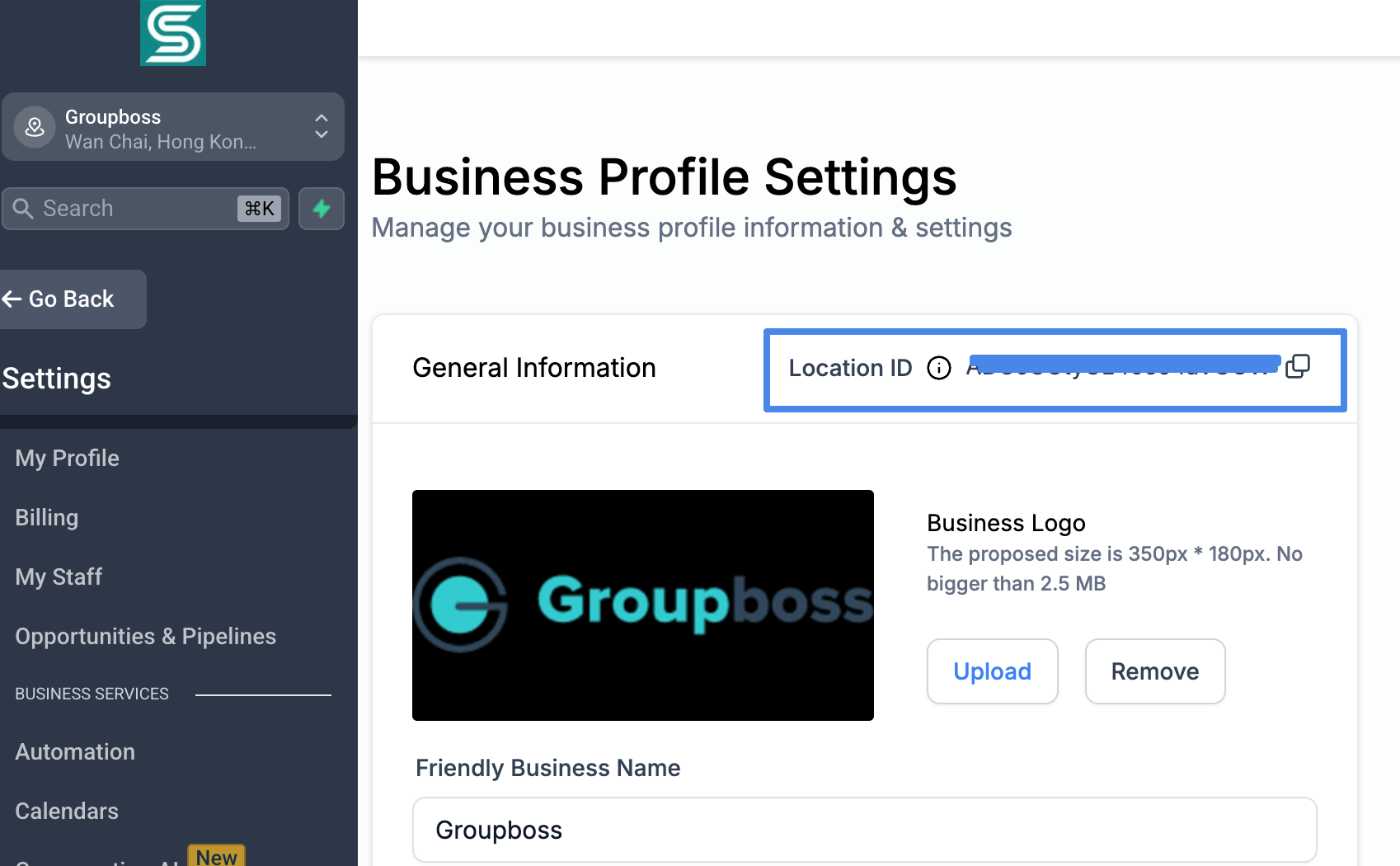The image size is (1400, 866).
Task: Click the Go Back arrow icon
Action: coord(12,299)
